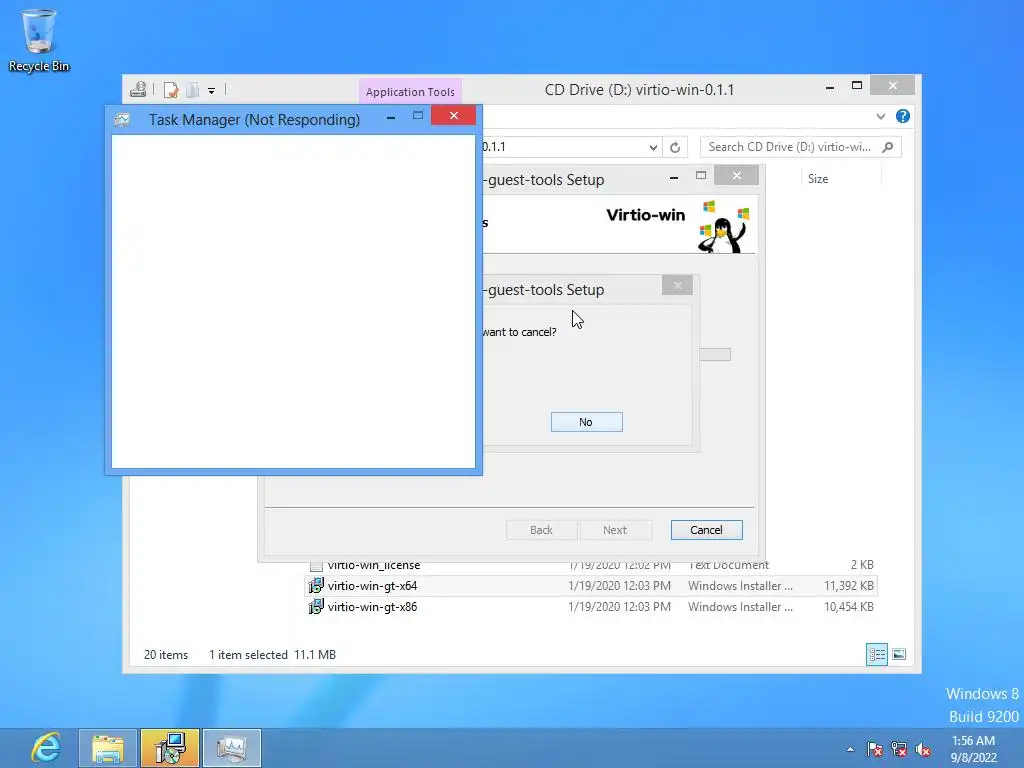This screenshot has height=768, width=1024.
Task: Click No in the cancel dialog
Action: (586, 422)
